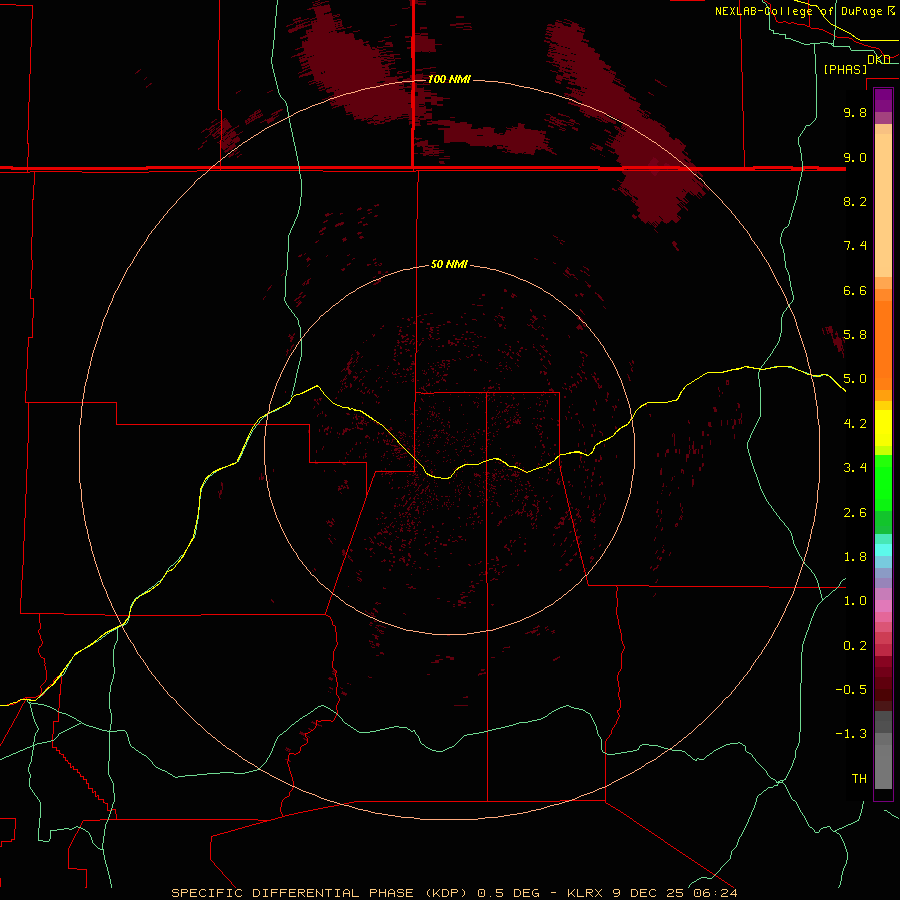The height and width of the screenshot is (900, 900).
Task: Click the 1.8 scale value
Action: (x=855, y=557)
